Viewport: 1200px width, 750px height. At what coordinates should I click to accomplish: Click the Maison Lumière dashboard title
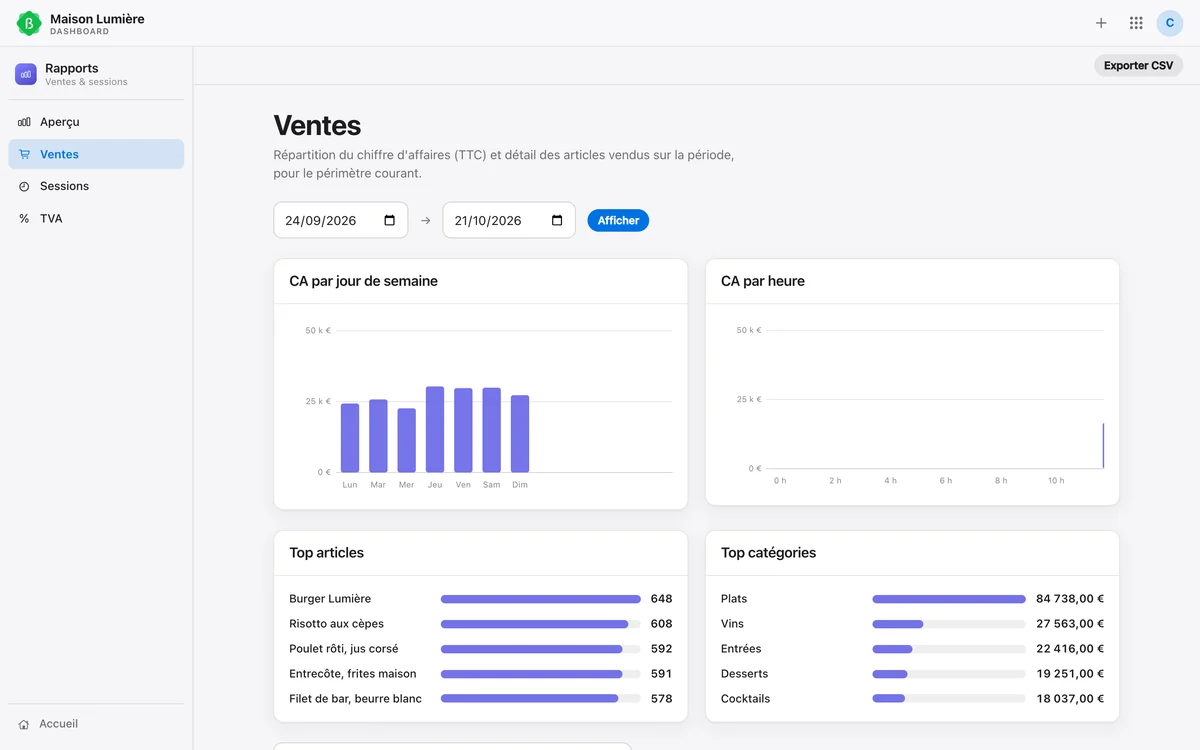point(97,19)
